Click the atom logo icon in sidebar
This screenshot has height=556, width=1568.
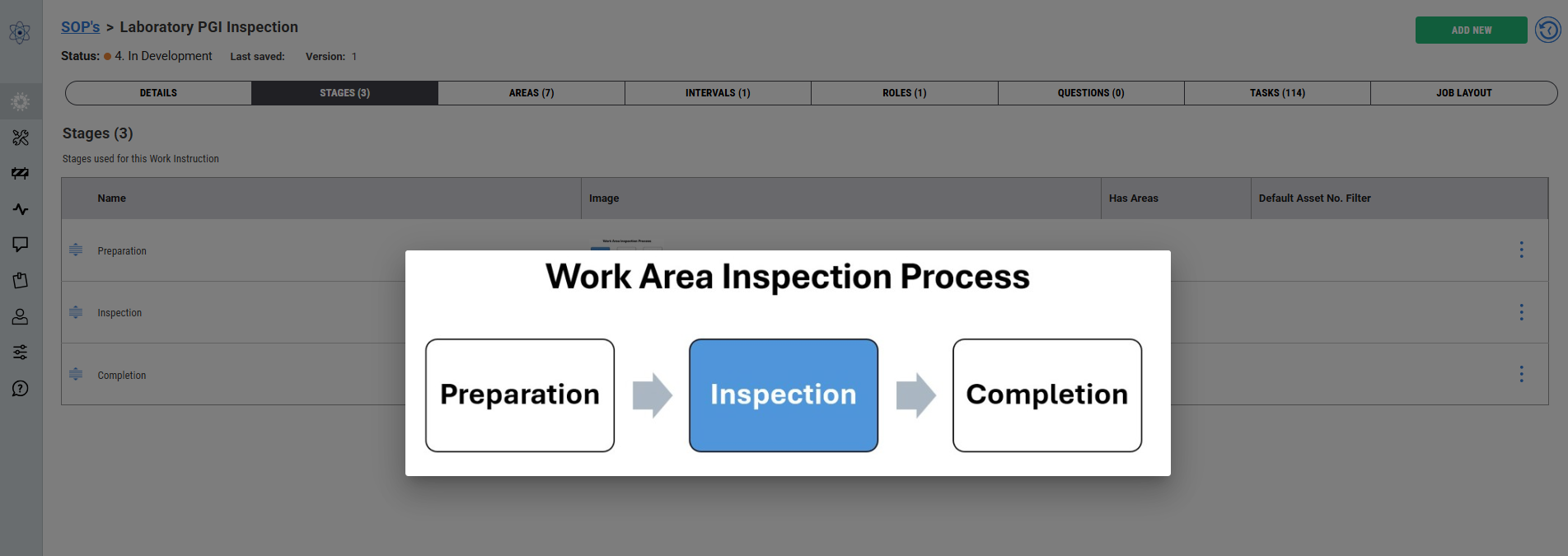[20, 33]
